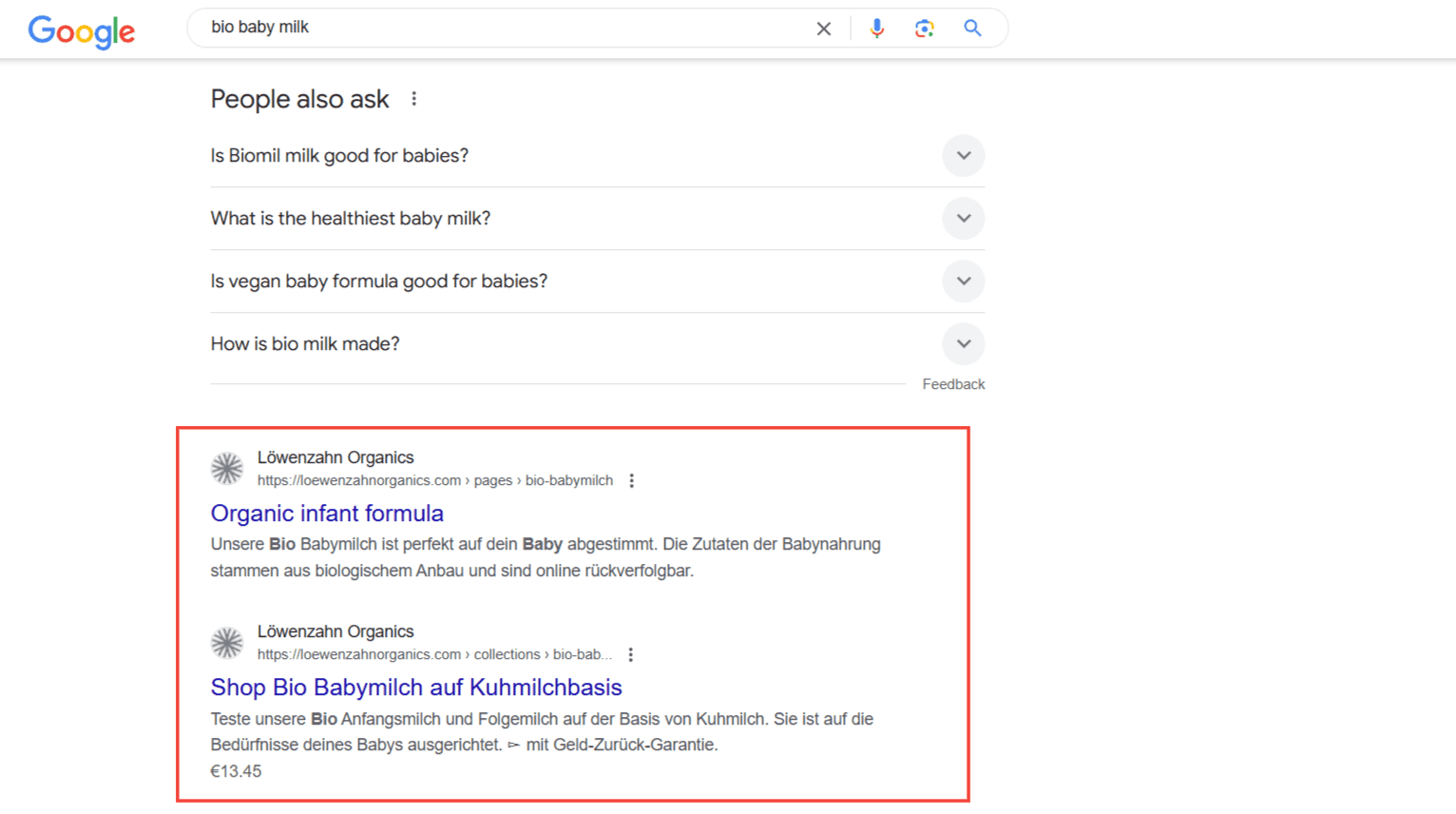This screenshot has height=814, width=1456.
Task: Click the URL loewenzahnorganics.com › pages › bio-babymilch
Action: (x=435, y=481)
